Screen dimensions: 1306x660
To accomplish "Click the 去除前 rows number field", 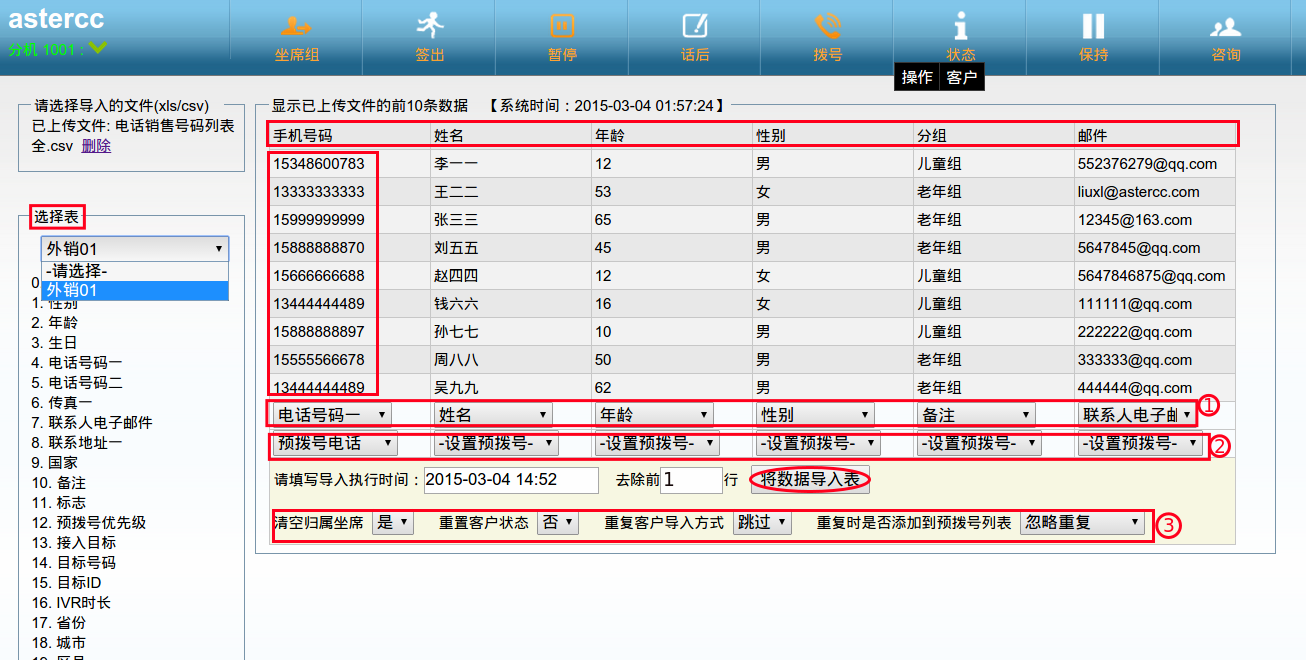I will click(690, 480).
